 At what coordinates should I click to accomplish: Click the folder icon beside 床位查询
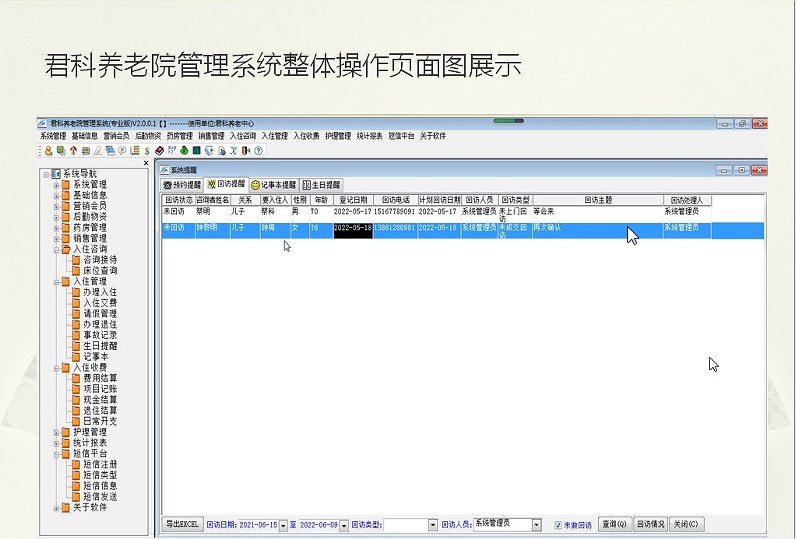(x=76, y=271)
